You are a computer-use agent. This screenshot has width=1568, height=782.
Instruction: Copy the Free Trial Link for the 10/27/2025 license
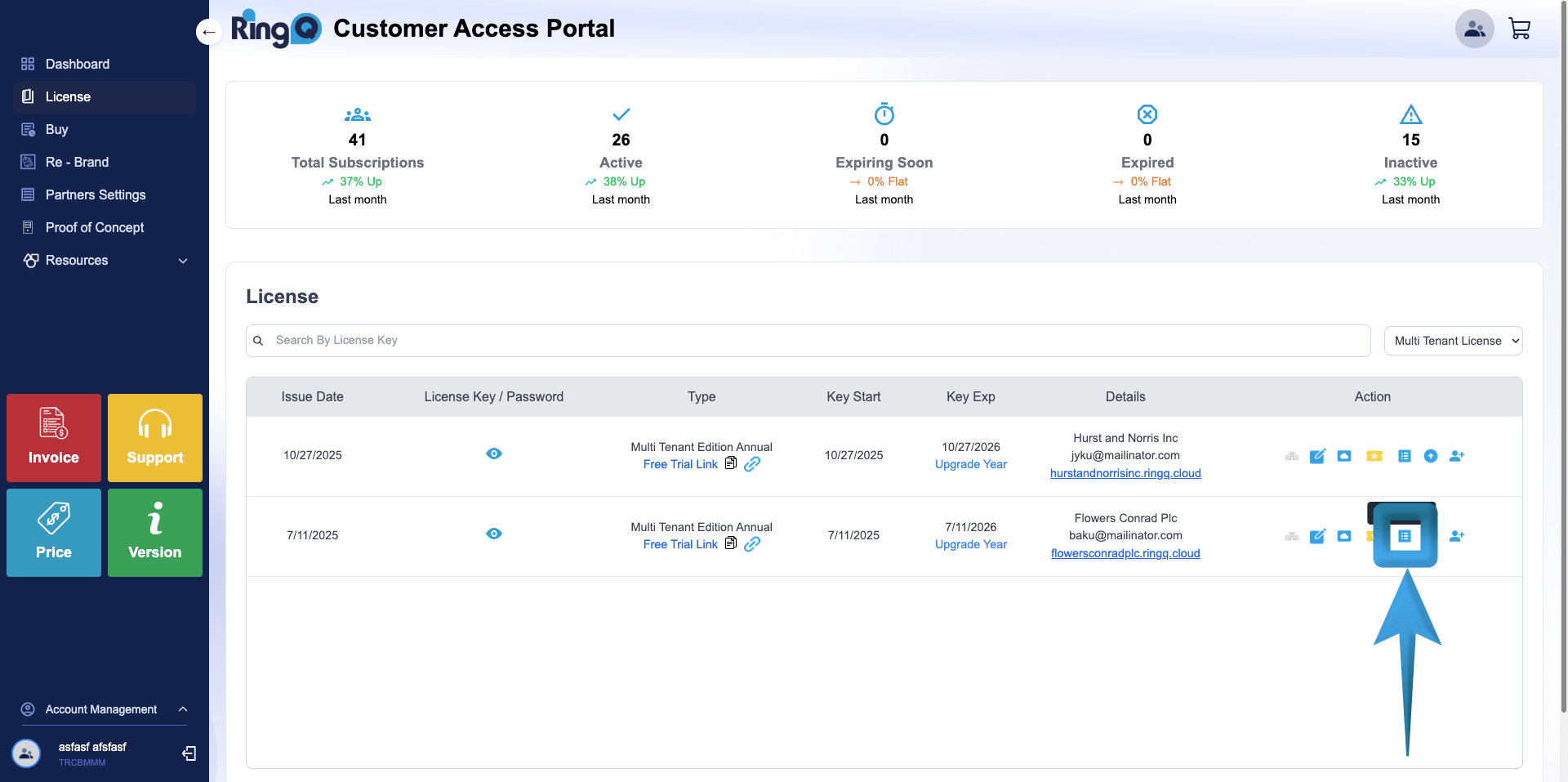click(731, 463)
